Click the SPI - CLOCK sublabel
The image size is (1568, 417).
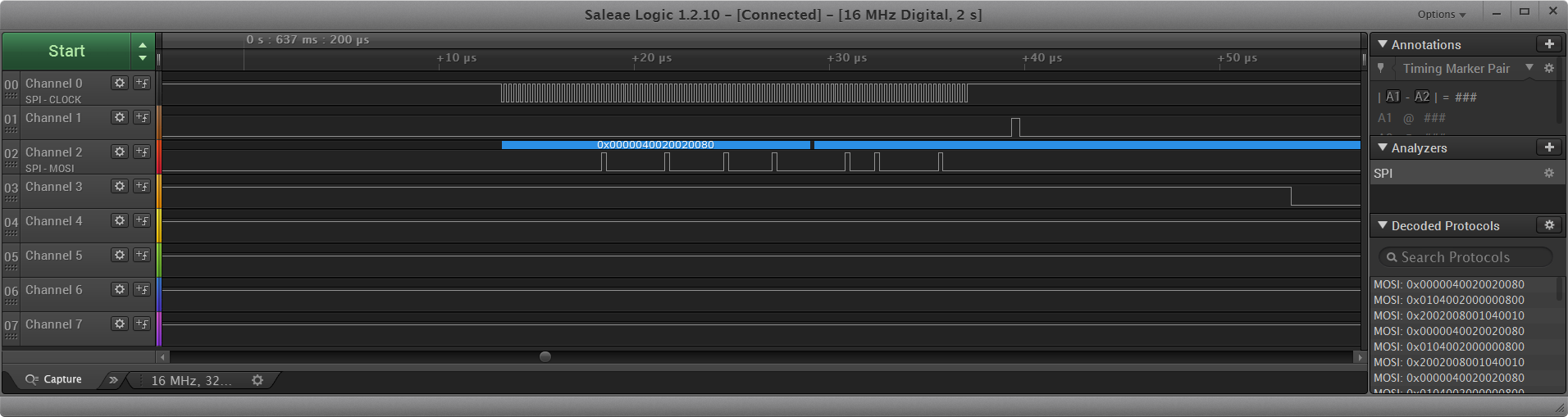click(x=52, y=99)
